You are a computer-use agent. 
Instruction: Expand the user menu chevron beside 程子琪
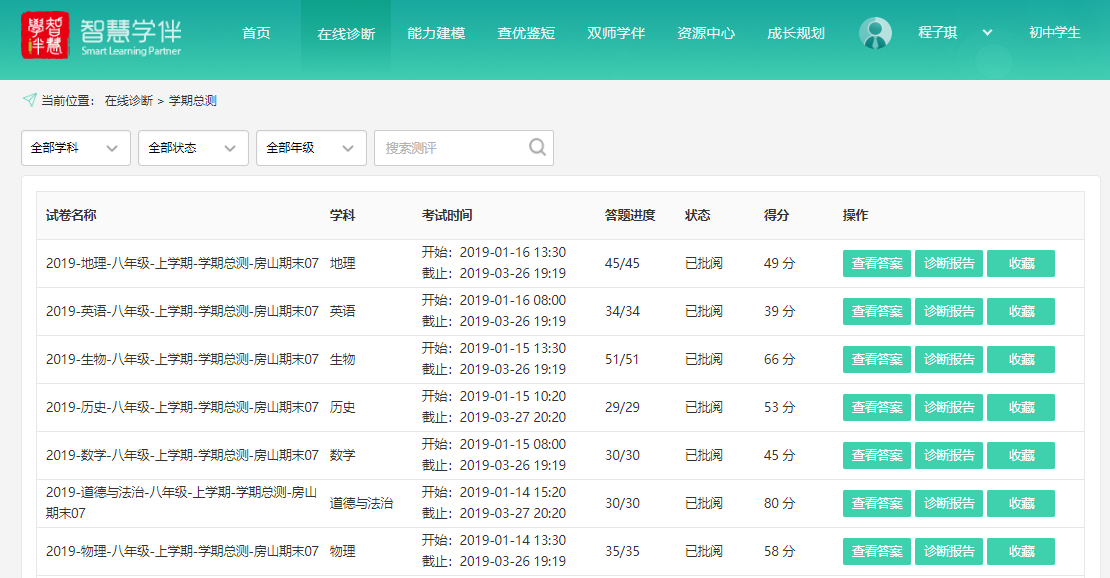[987, 33]
